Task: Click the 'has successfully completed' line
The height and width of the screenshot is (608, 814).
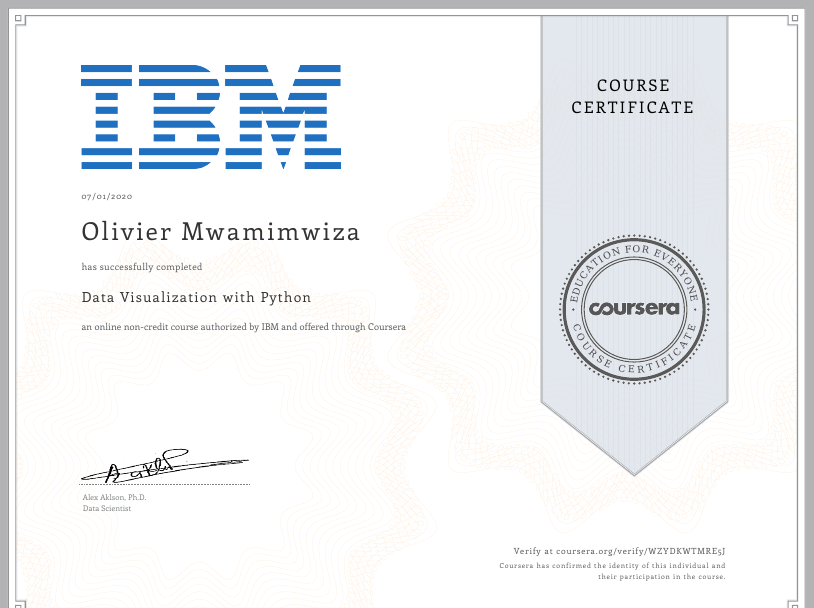Action: point(142,267)
